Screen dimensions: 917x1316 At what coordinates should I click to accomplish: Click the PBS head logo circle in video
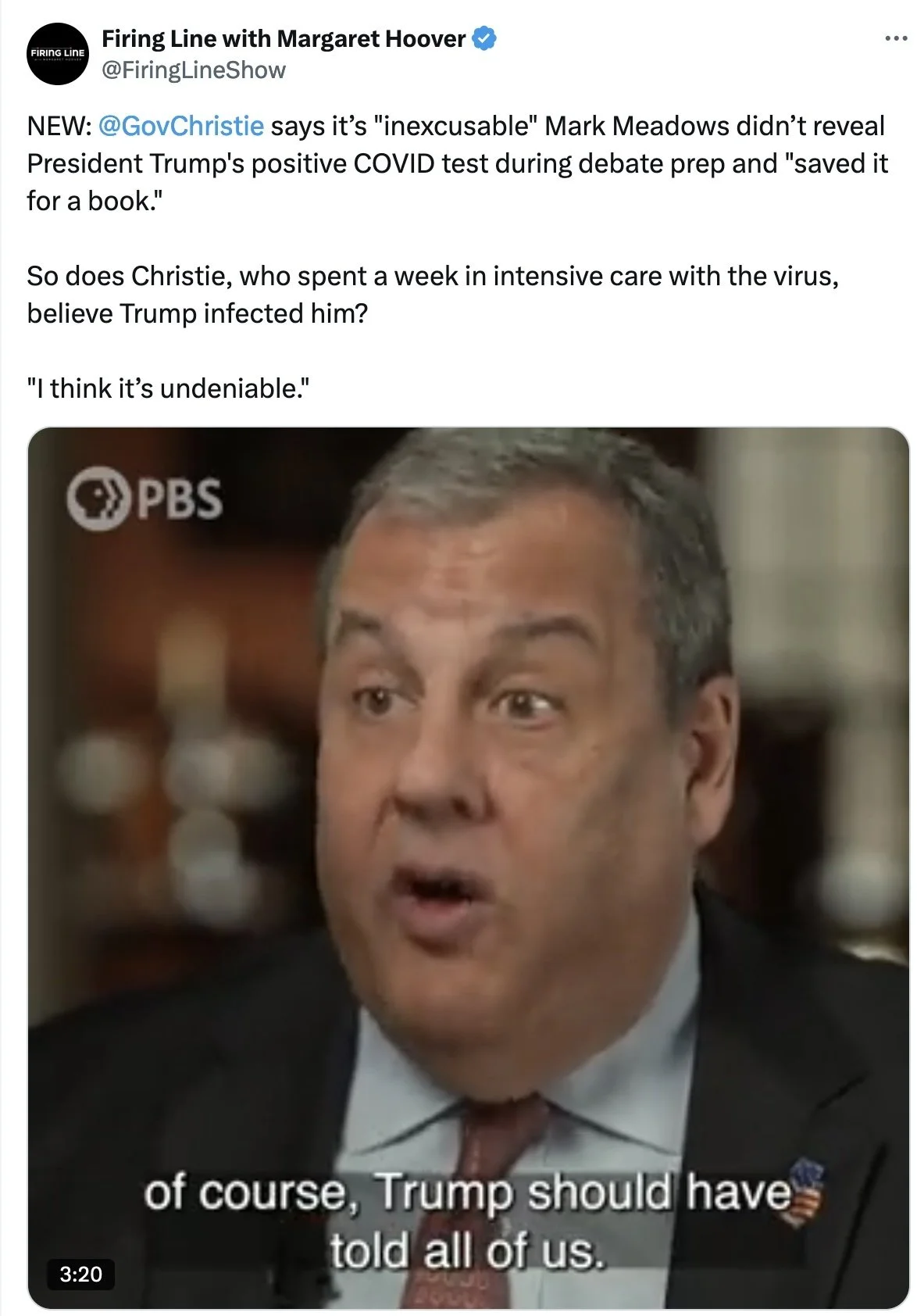98,499
